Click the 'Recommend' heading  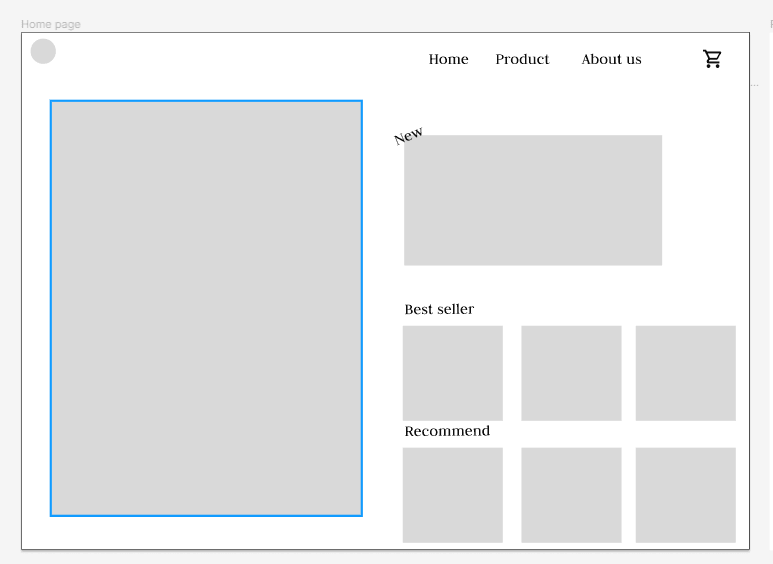coord(447,431)
